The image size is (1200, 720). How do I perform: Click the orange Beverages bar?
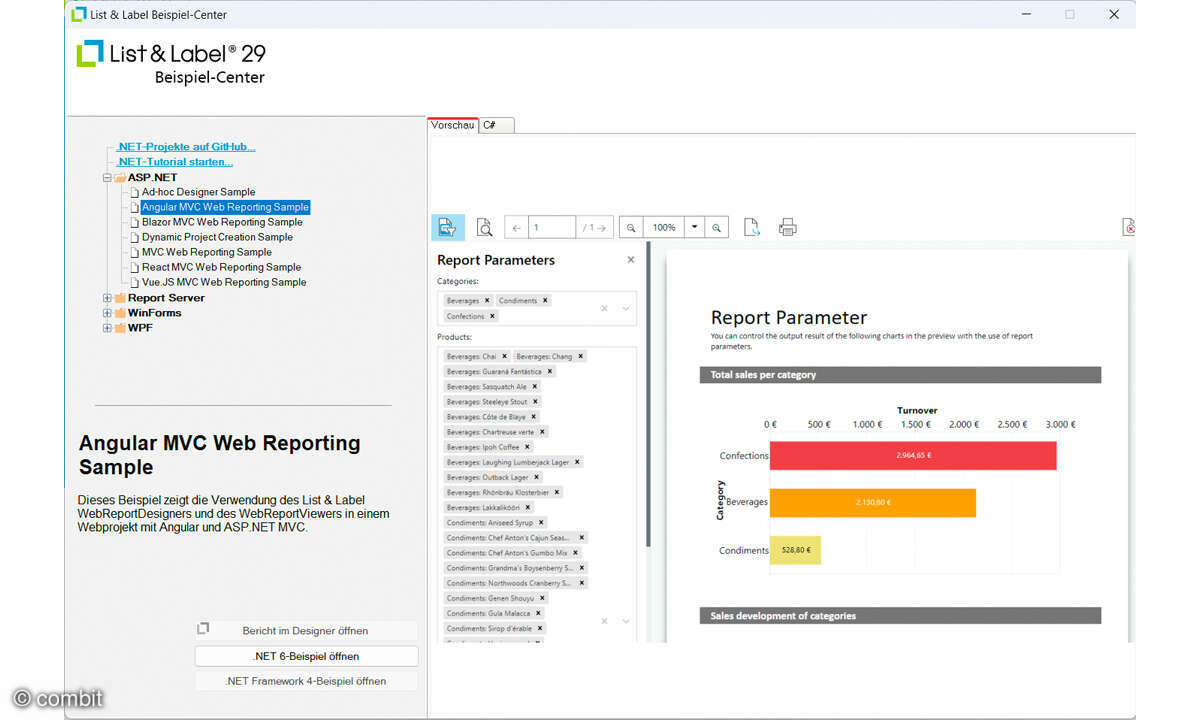[873, 502]
